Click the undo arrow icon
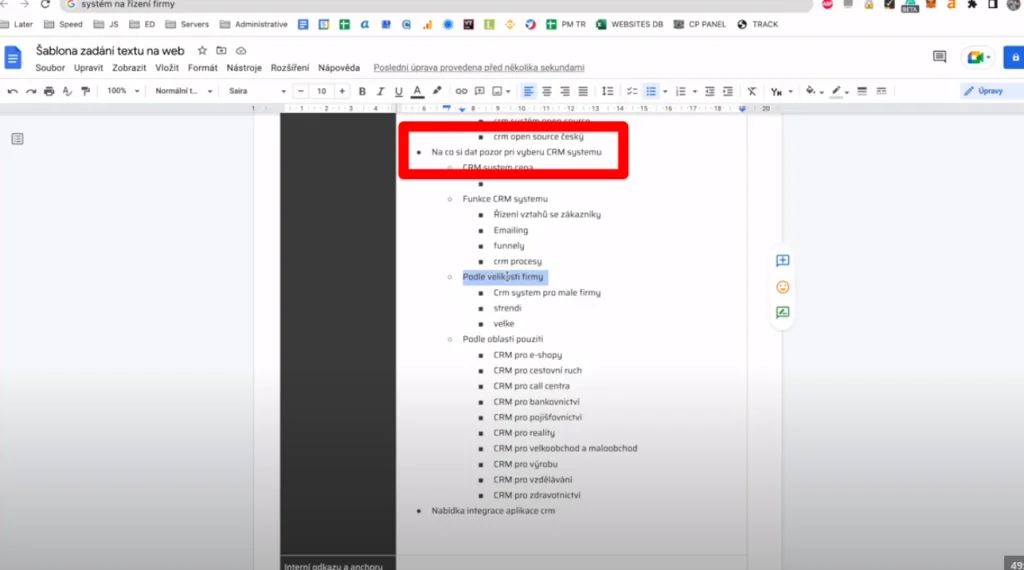 [x=12, y=91]
